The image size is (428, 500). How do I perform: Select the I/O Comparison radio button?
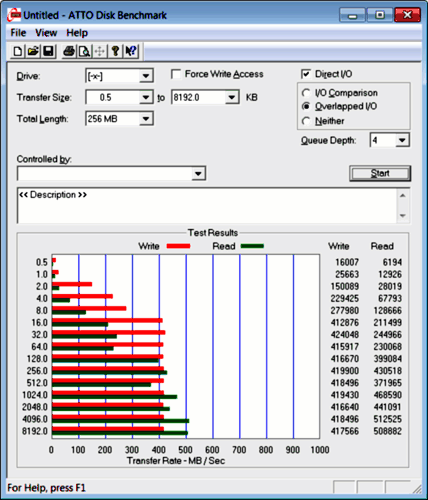pyautogui.click(x=306, y=93)
